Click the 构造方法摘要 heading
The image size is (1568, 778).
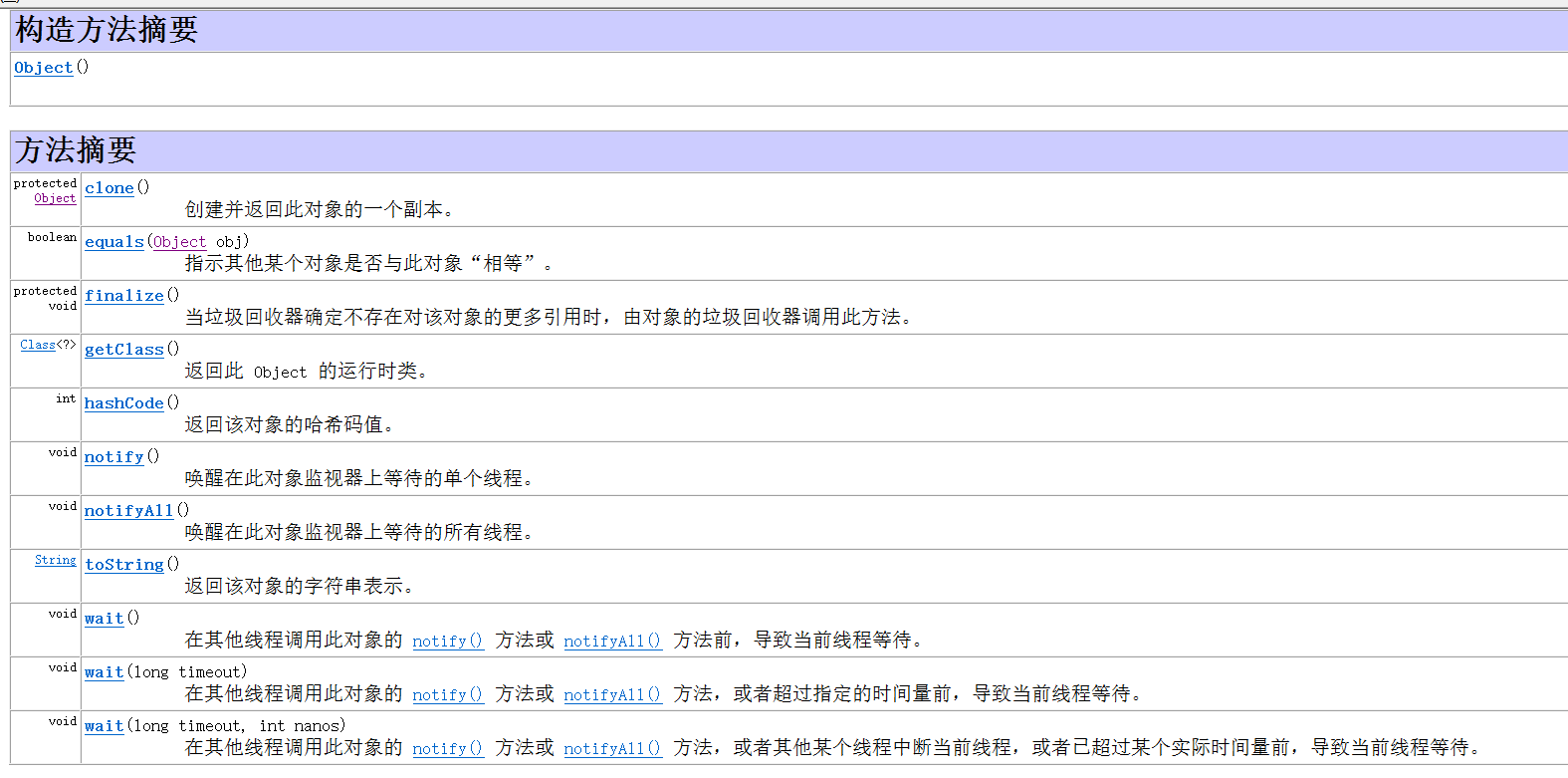pos(107,30)
